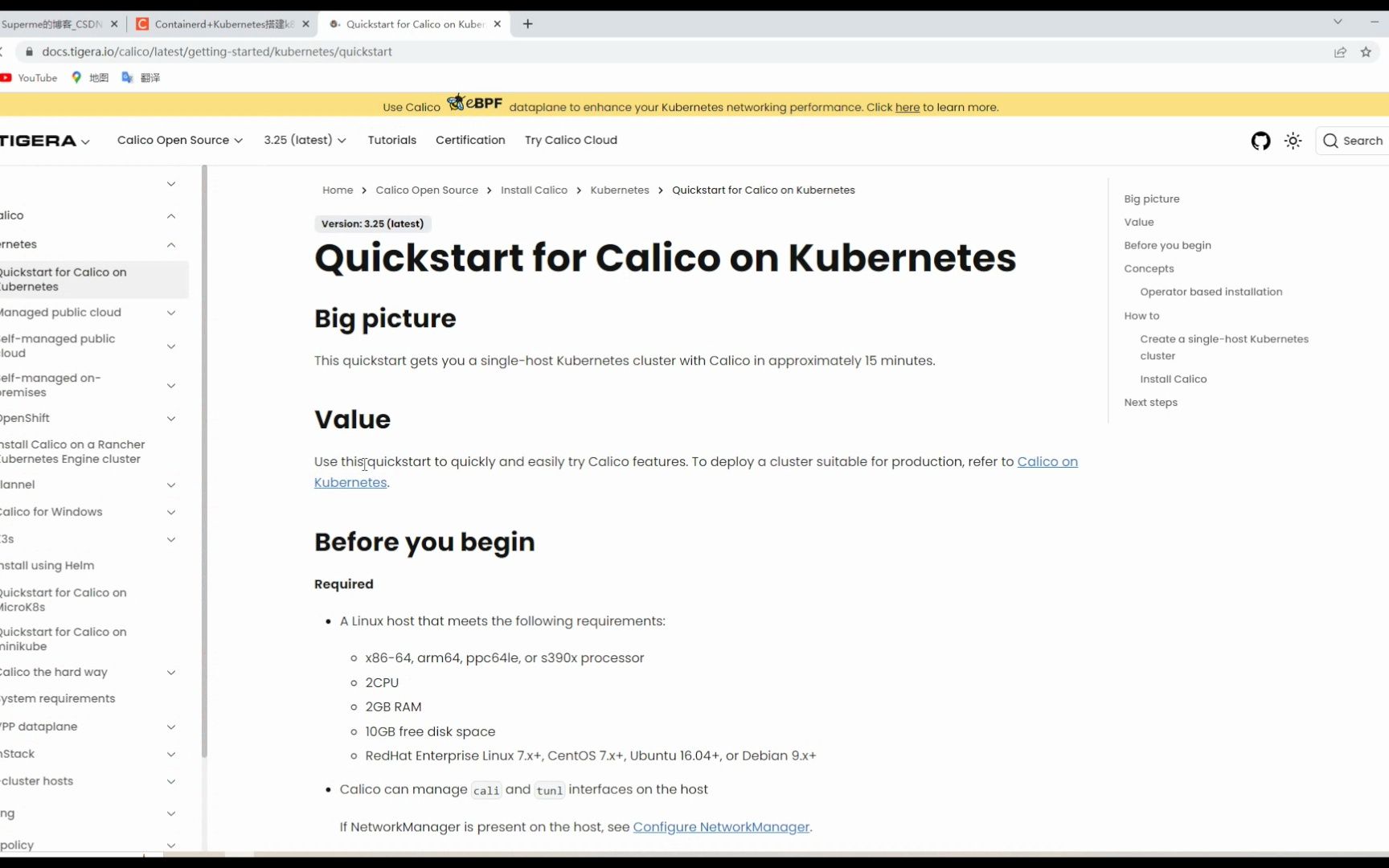This screenshot has height=868, width=1389.
Task: Expand Managed public cloud sidebar section
Action: coord(171,313)
